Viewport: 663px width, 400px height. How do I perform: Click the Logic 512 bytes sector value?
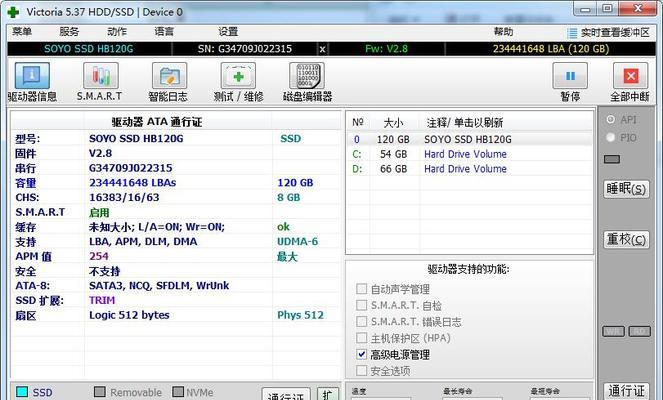coord(129,315)
